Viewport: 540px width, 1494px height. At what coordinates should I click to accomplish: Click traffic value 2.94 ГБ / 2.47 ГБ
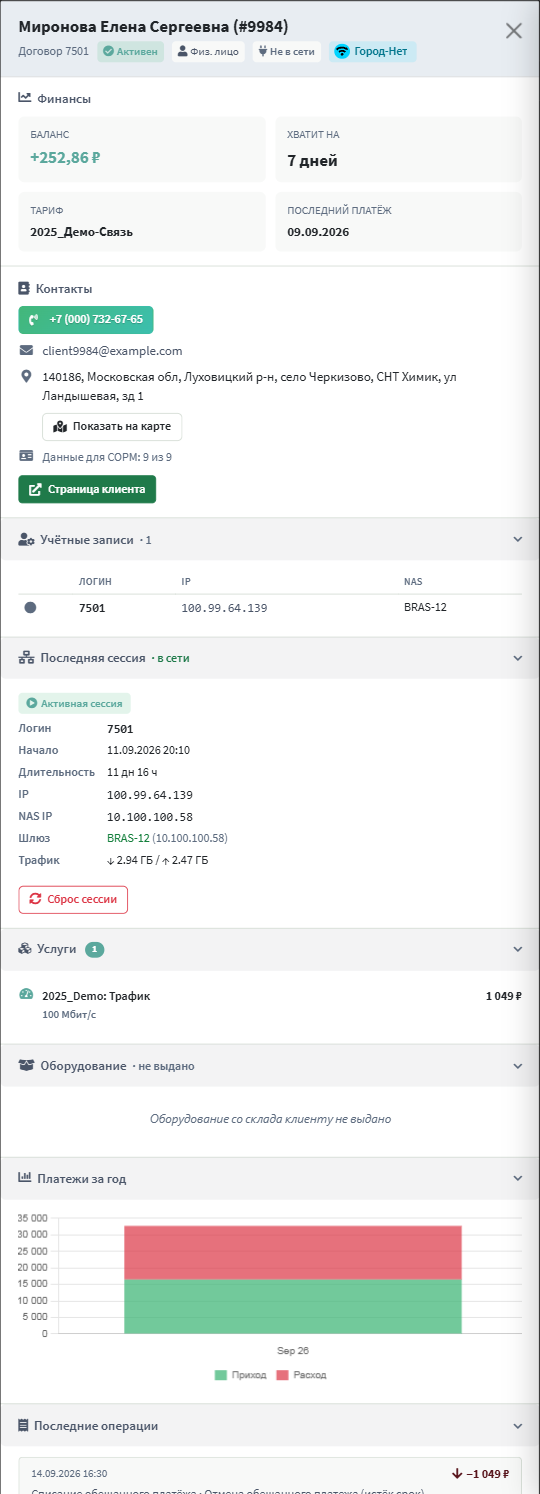point(157,860)
